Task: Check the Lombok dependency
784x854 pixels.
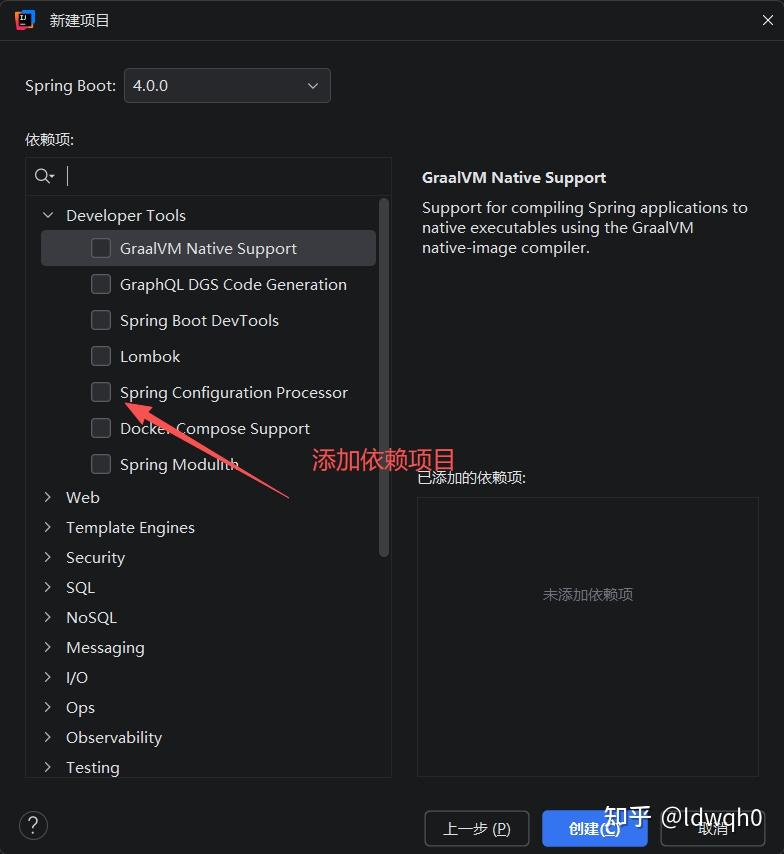Action: (101, 356)
